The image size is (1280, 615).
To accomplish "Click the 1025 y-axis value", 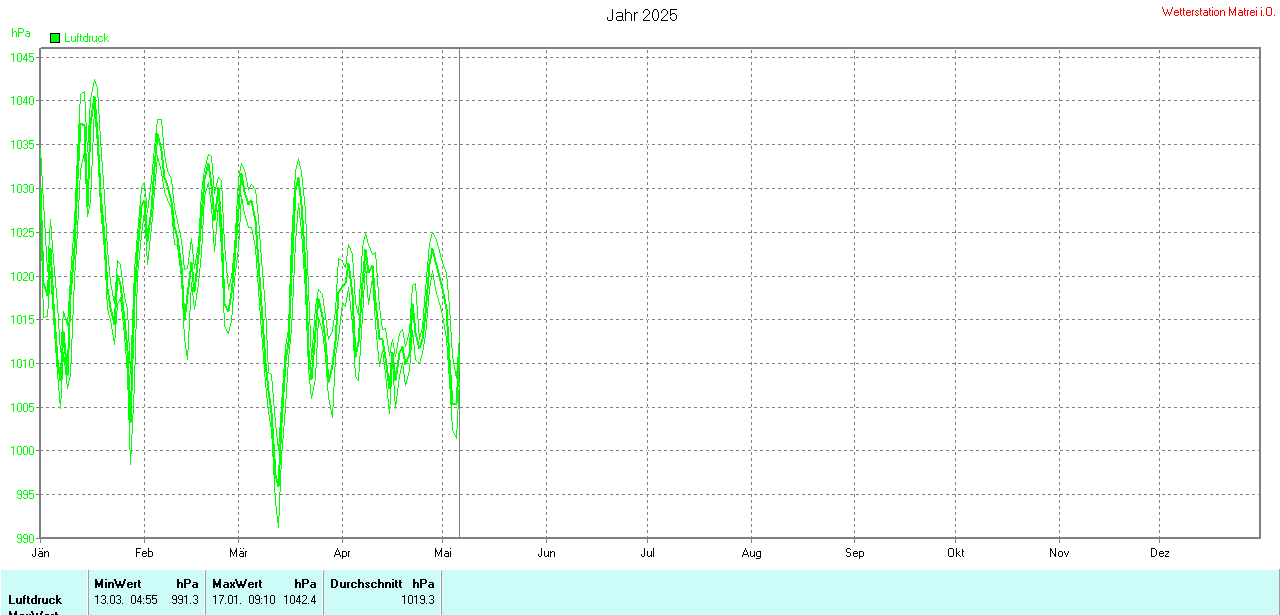I will point(23,233).
